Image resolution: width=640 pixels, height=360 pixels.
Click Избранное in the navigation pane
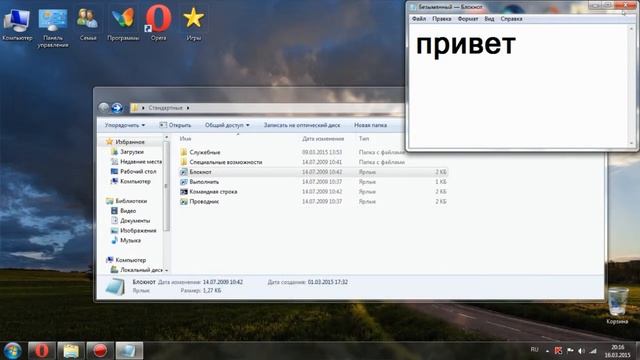(130, 142)
